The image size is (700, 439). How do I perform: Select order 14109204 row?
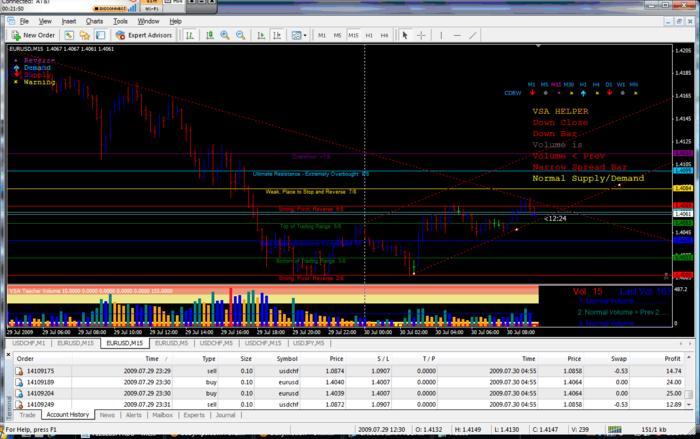pos(348,393)
